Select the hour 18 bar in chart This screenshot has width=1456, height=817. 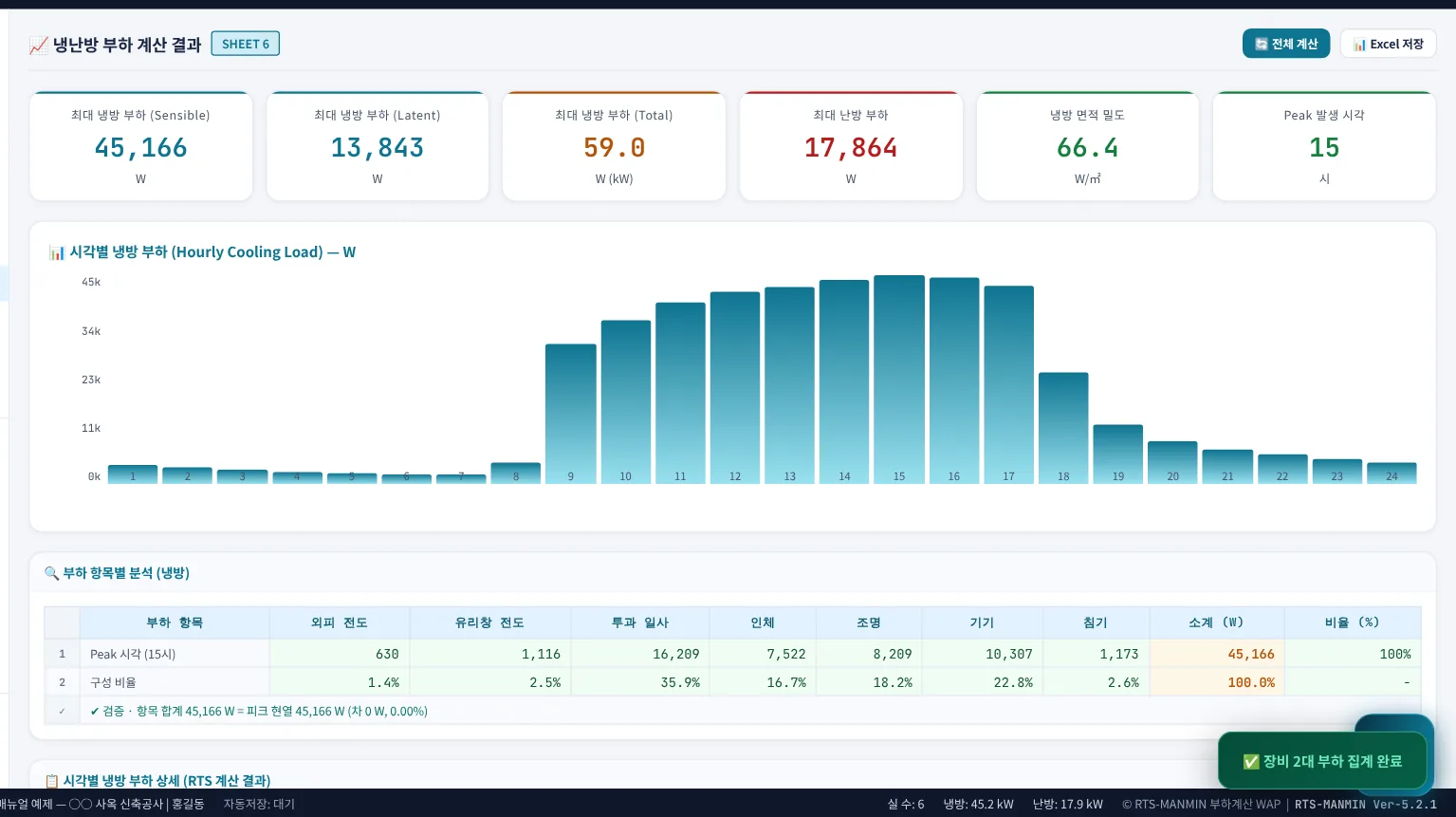coord(1063,428)
